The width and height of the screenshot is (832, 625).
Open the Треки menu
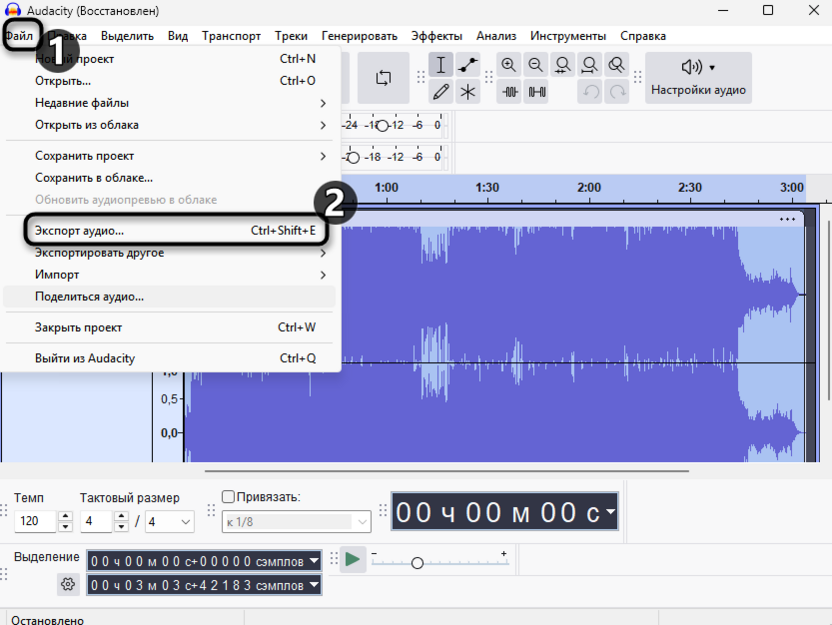(291, 36)
